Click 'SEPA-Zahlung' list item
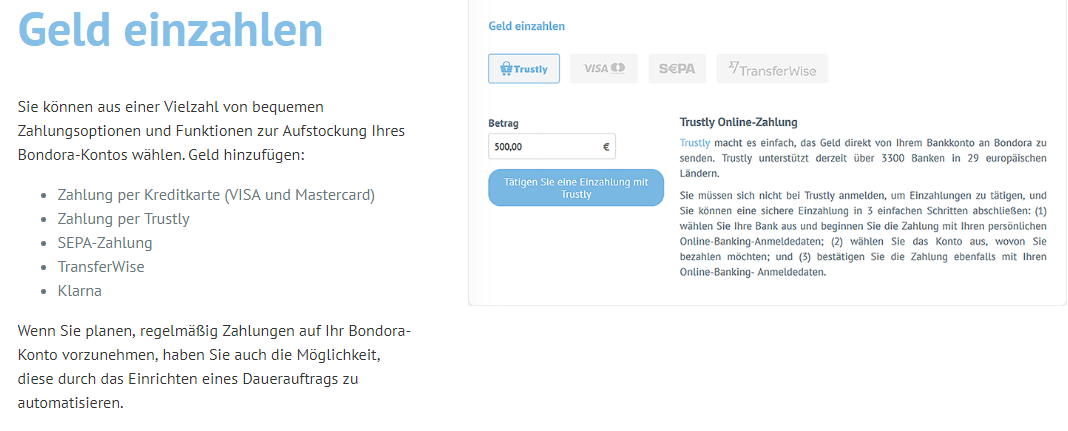The height and width of the screenshot is (431, 1068). (x=105, y=243)
